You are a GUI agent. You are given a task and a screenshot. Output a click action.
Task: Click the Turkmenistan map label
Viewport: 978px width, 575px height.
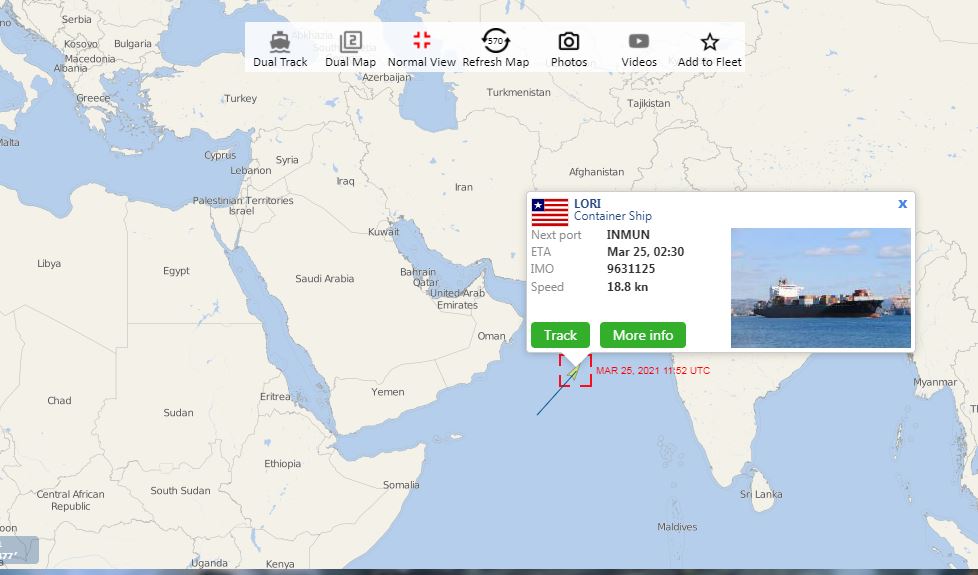click(x=518, y=92)
